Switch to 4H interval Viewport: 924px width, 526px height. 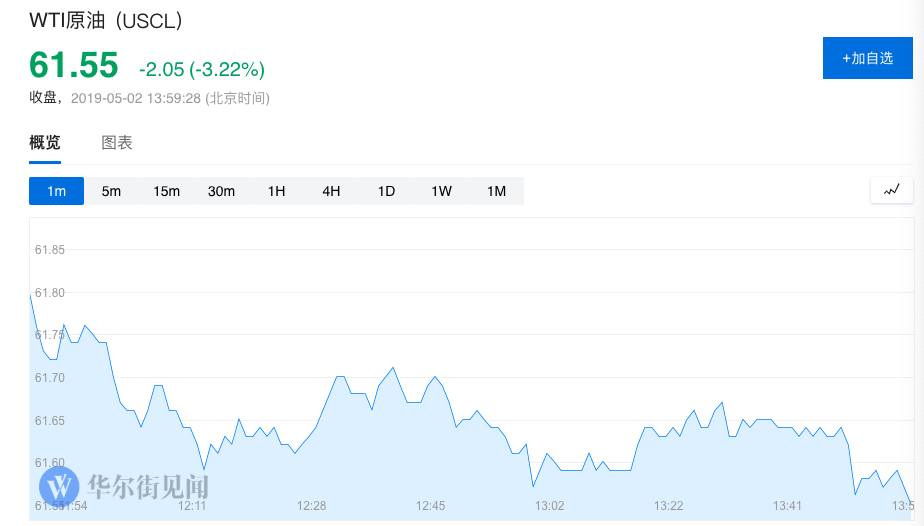[x=331, y=191]
